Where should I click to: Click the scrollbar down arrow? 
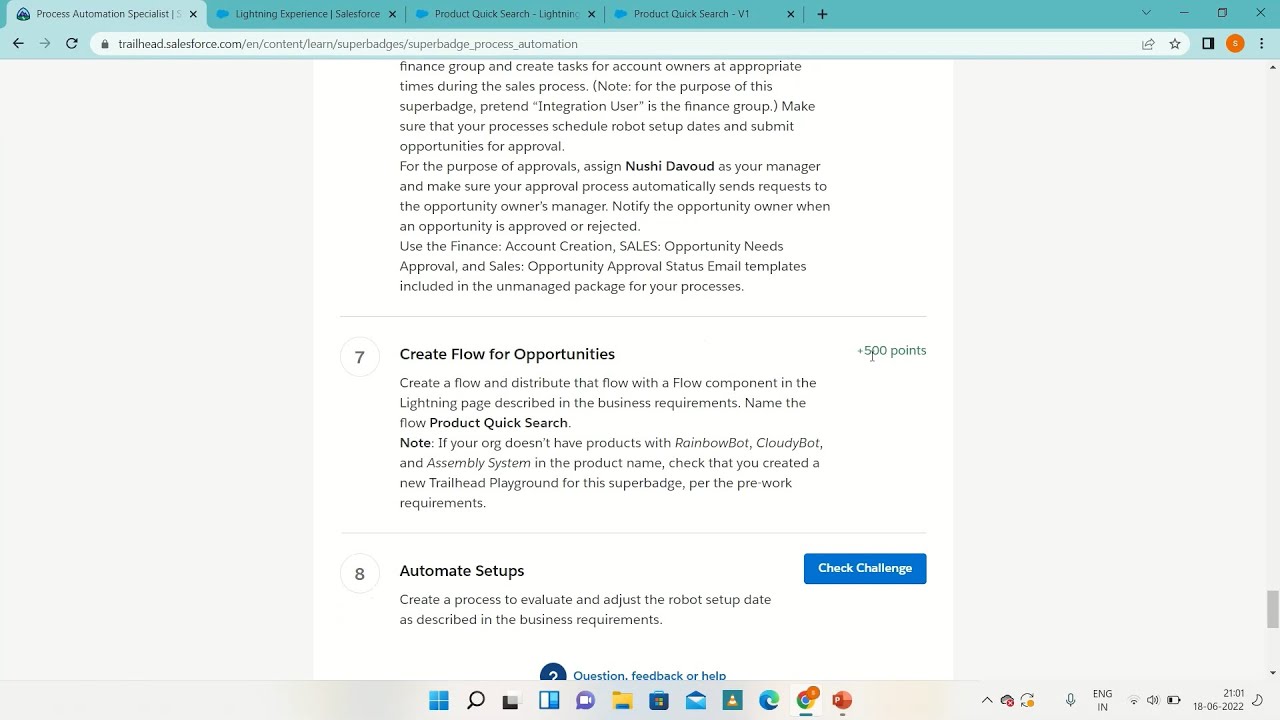point(1272,673)
